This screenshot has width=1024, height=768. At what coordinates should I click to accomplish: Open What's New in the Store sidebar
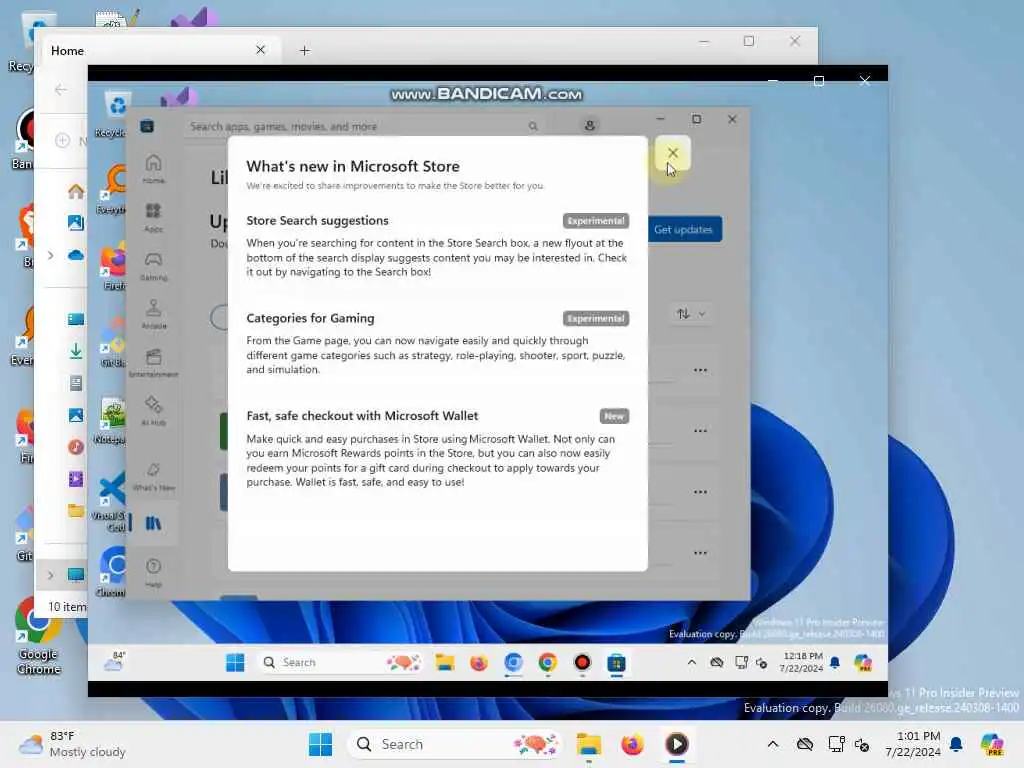coord(153,477)
